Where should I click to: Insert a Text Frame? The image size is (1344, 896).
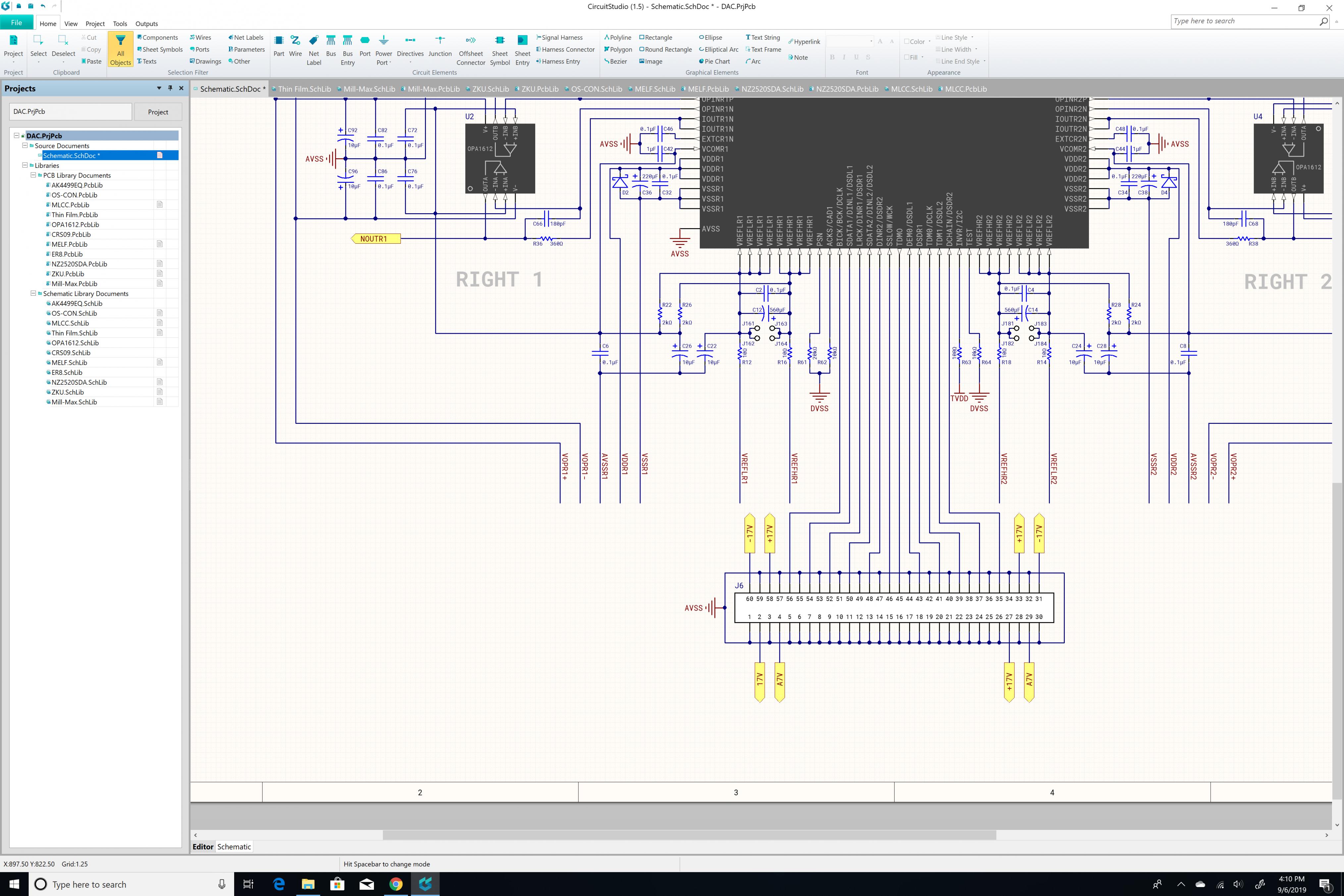[x=763, y=50]
